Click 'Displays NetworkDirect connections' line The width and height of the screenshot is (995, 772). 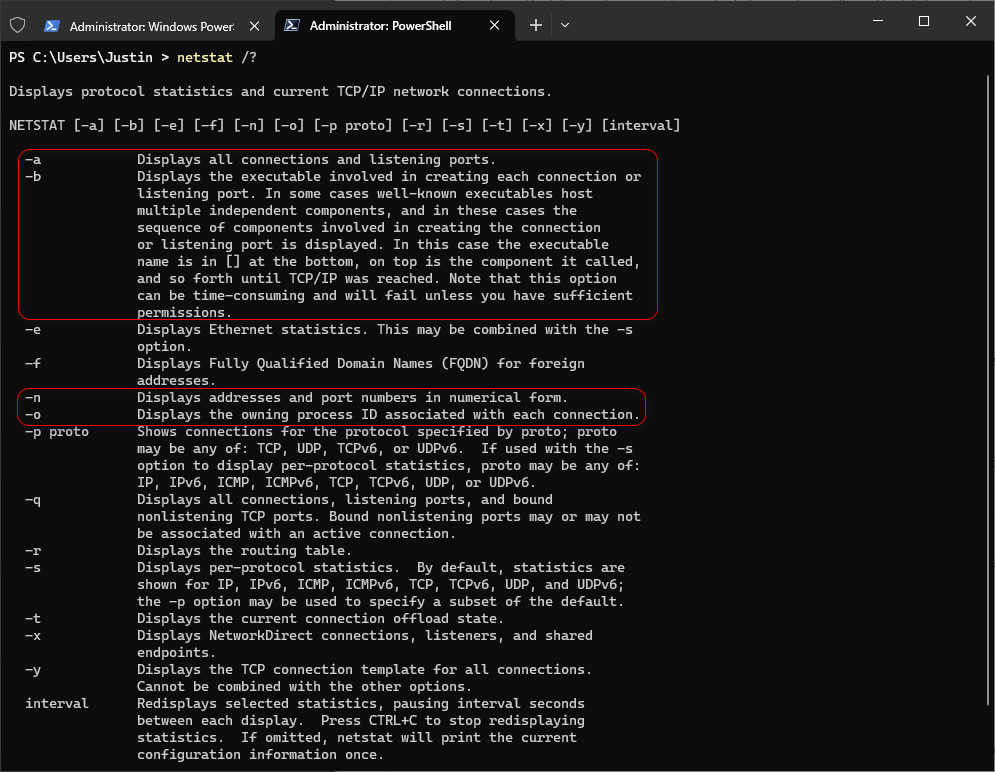[x=365, y=636]
